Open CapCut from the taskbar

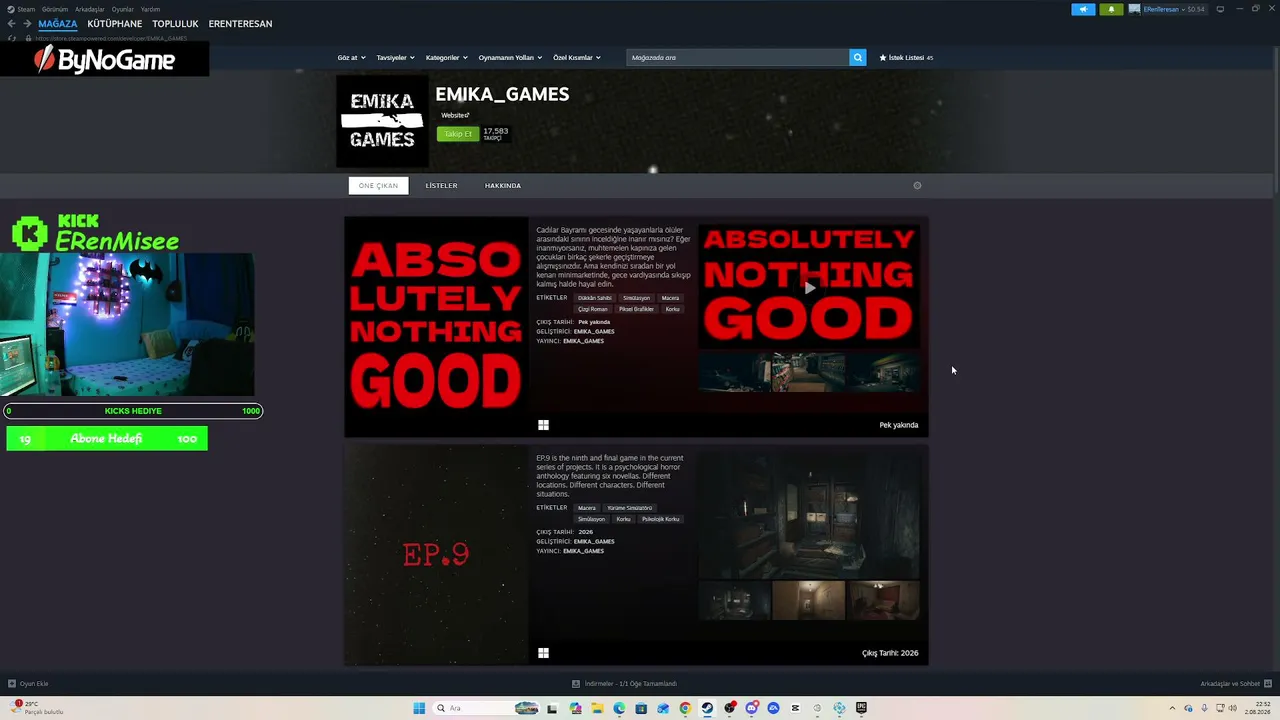(x=795, y=708)
